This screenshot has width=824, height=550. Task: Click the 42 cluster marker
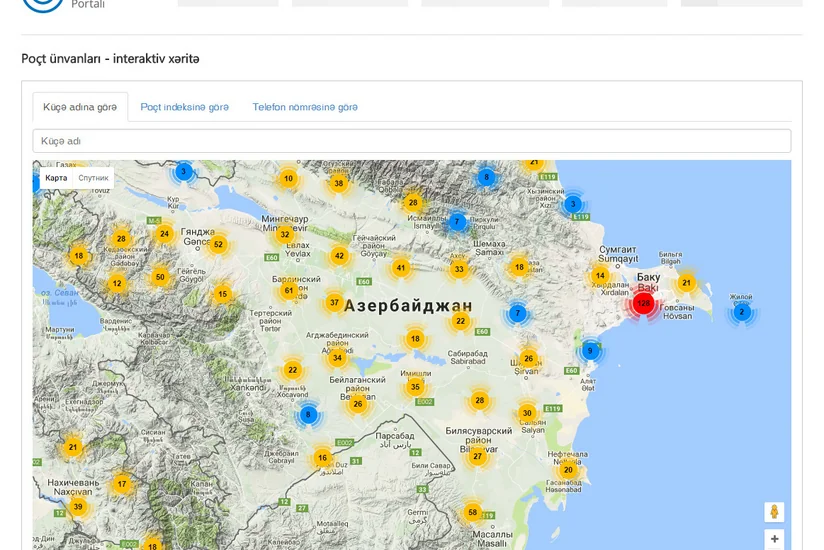pyautogui.click(x=339, y=256)
